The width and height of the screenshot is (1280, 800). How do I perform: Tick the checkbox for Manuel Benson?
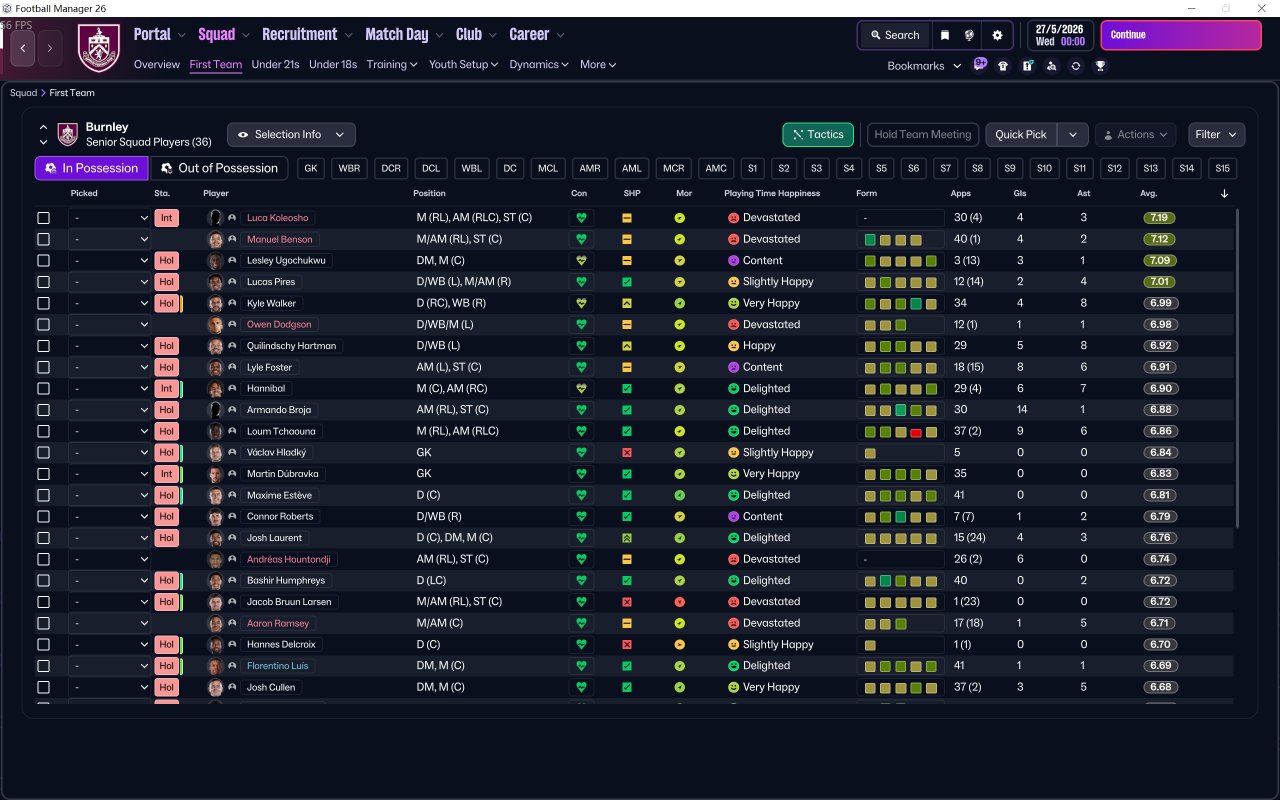(x=43, y=239)
